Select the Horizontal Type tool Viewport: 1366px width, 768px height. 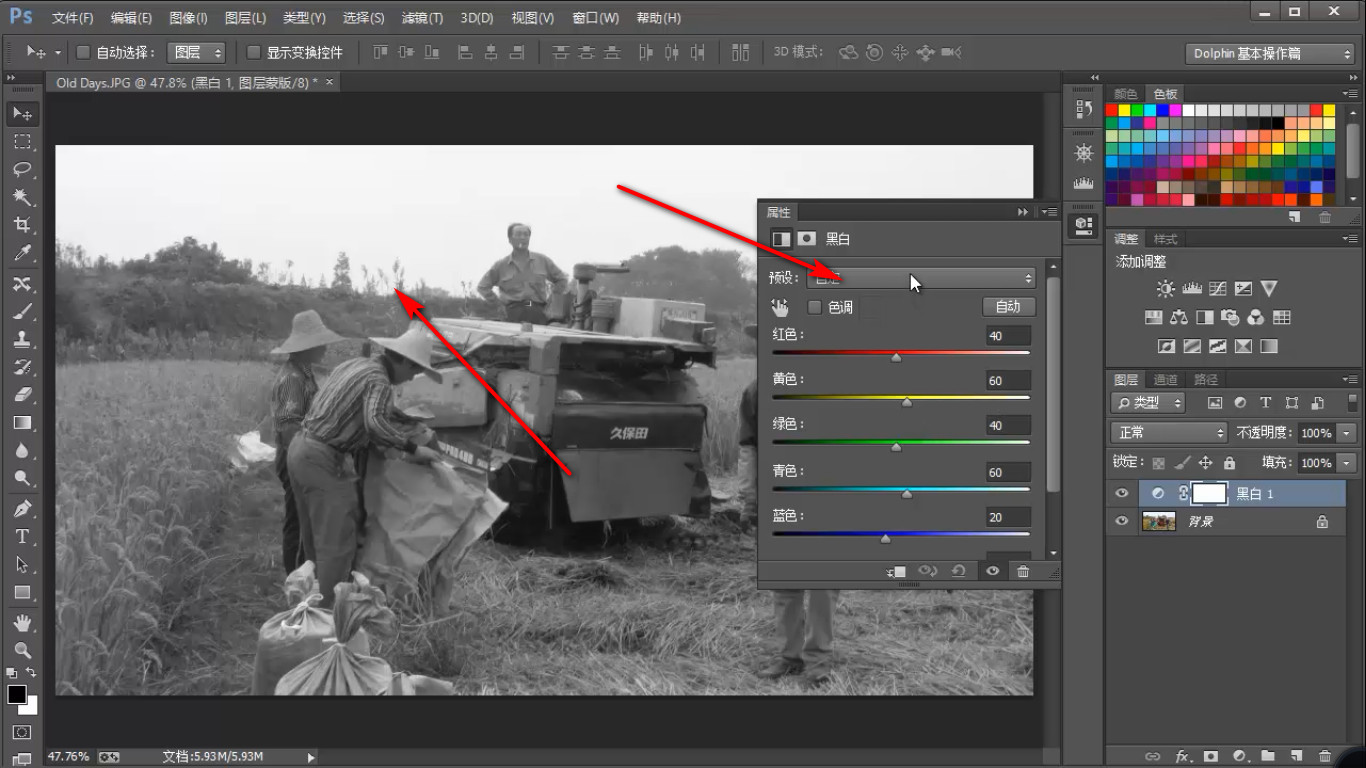pos(22,537)
